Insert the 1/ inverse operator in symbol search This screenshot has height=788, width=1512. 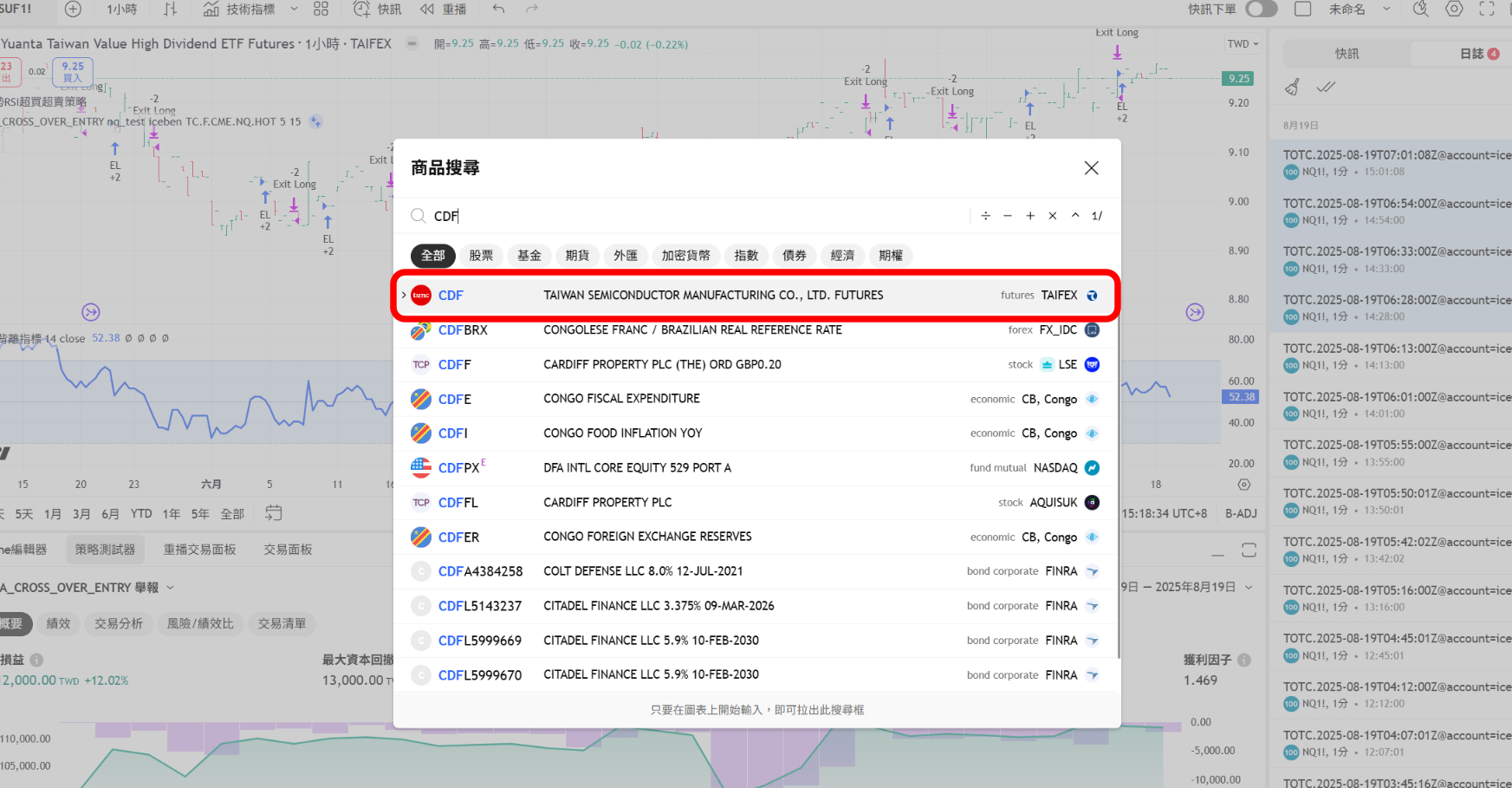(x=1097, y=216)
